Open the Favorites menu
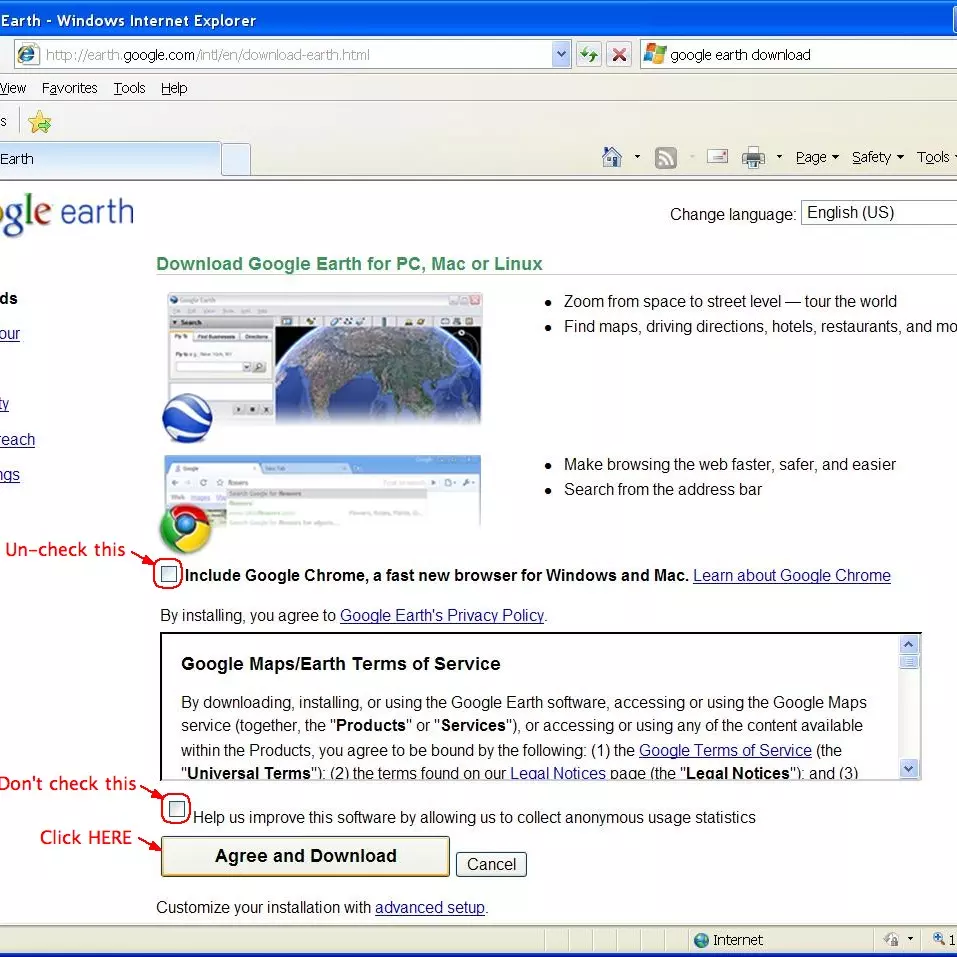Viewport: 957px width, 957px height. [x=69, y=88]
